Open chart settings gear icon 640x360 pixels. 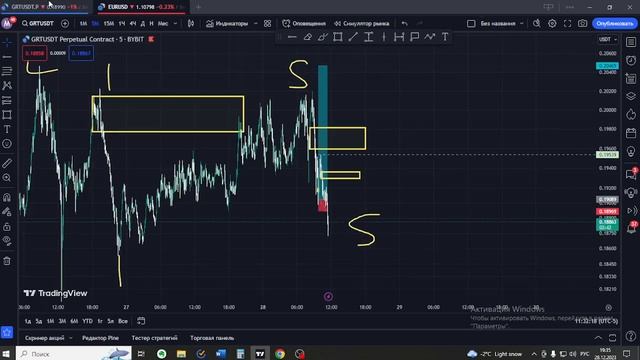tap(552, 24)
